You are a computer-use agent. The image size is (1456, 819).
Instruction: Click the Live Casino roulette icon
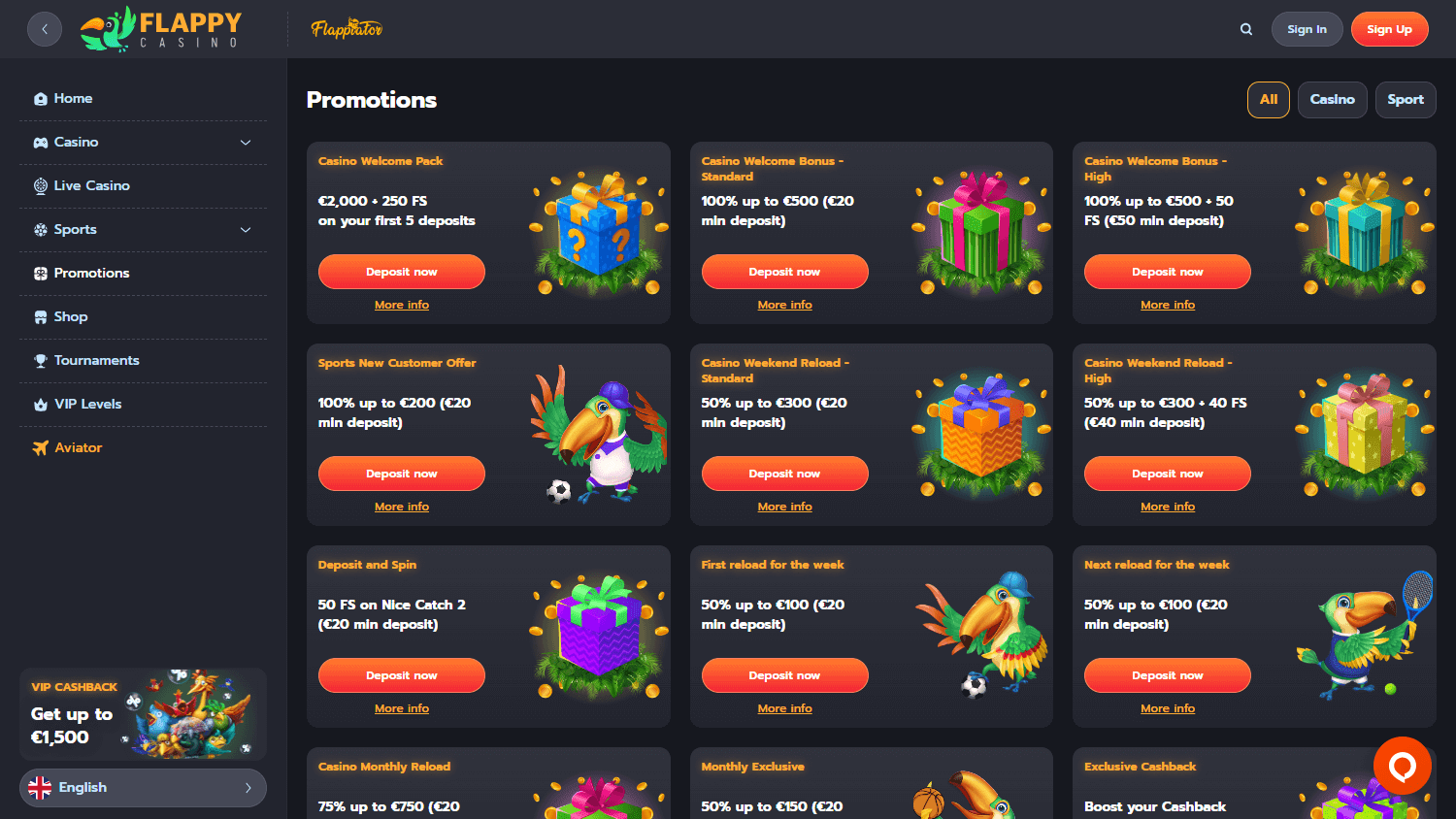[x=40, y=185]
